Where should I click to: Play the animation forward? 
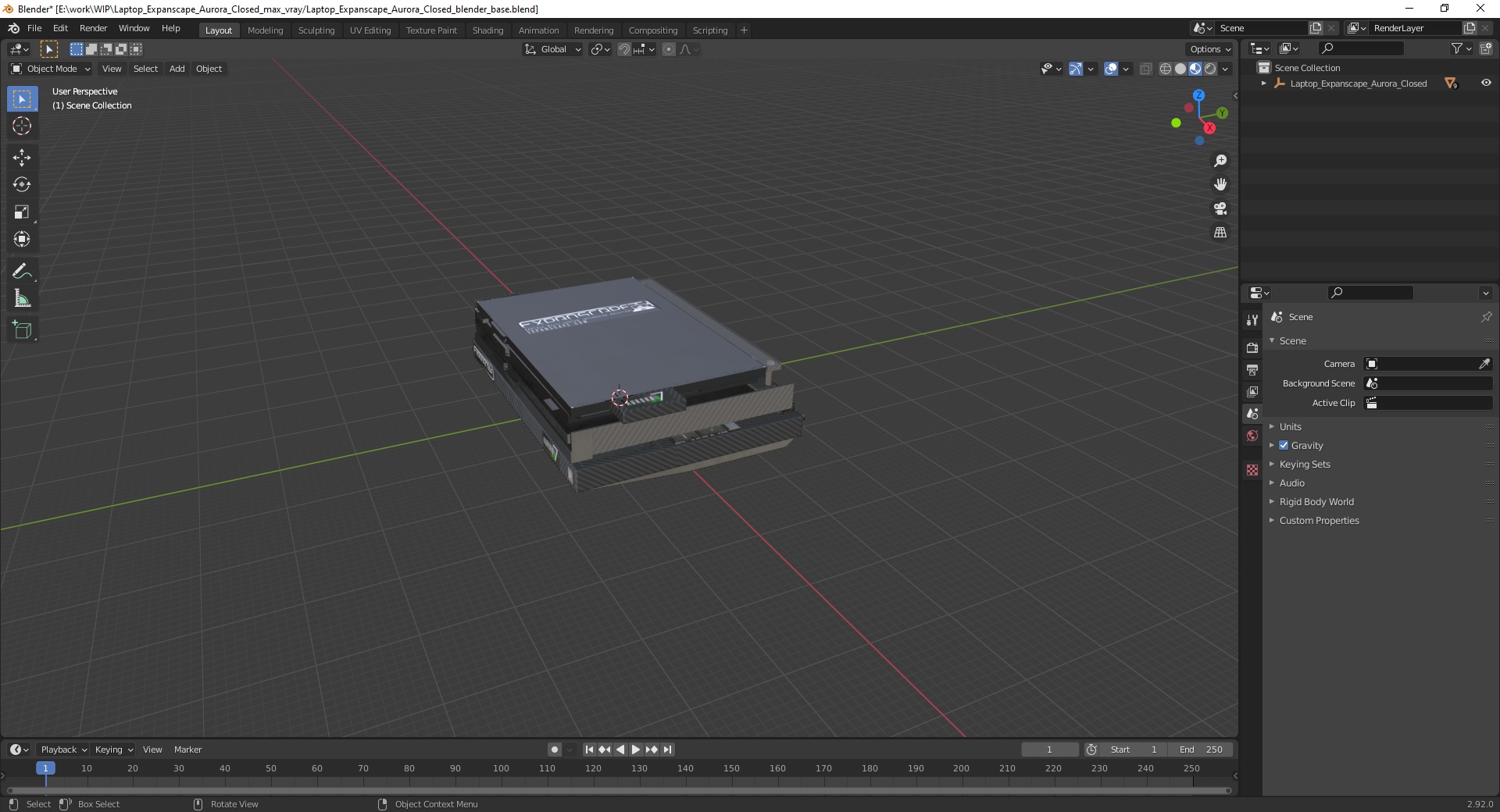tap(636, 750)
